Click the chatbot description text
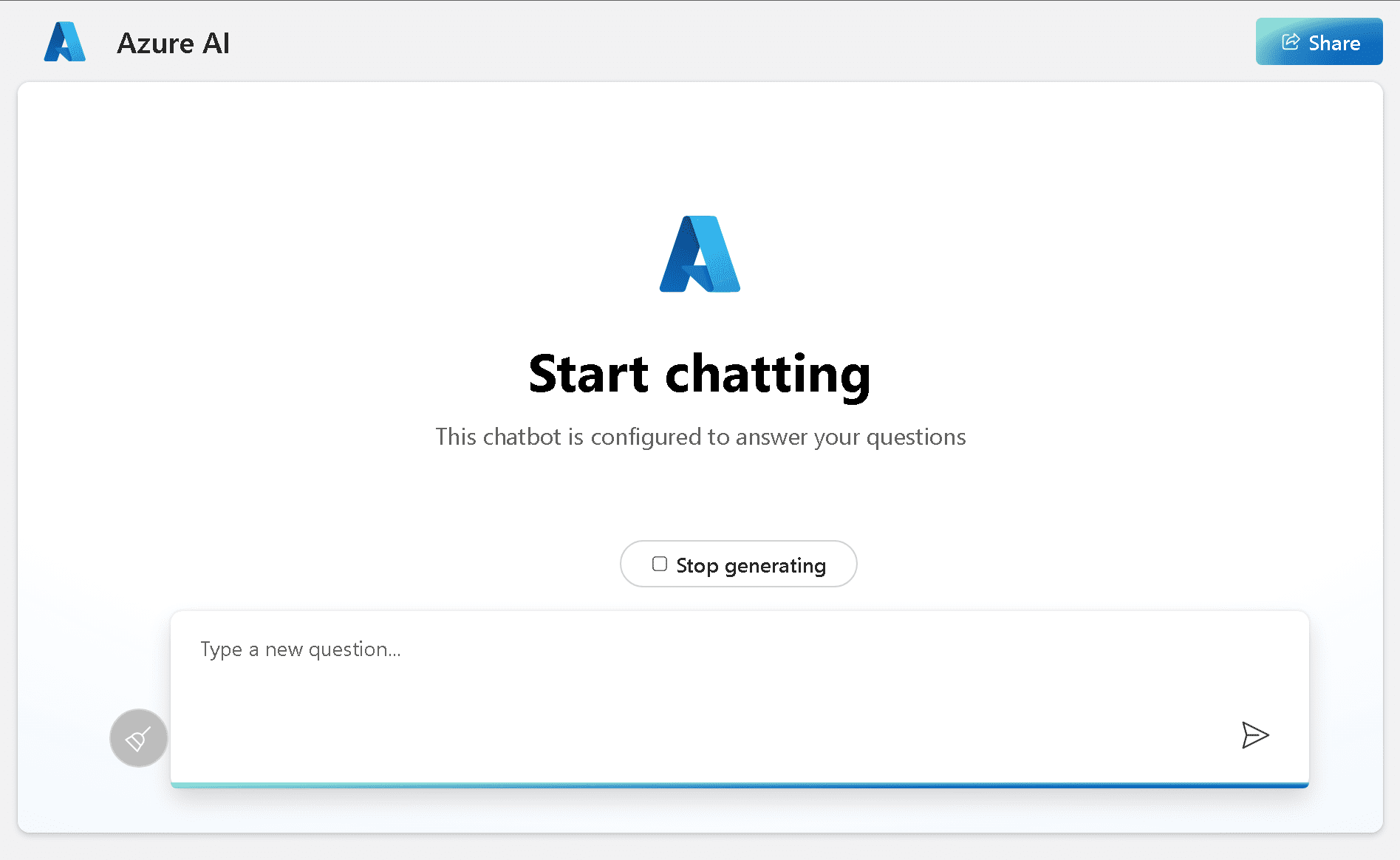 tap(700, 437)
